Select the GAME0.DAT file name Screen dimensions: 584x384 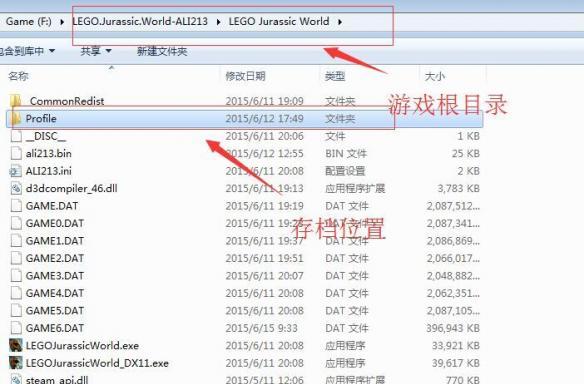coord(55,223)
